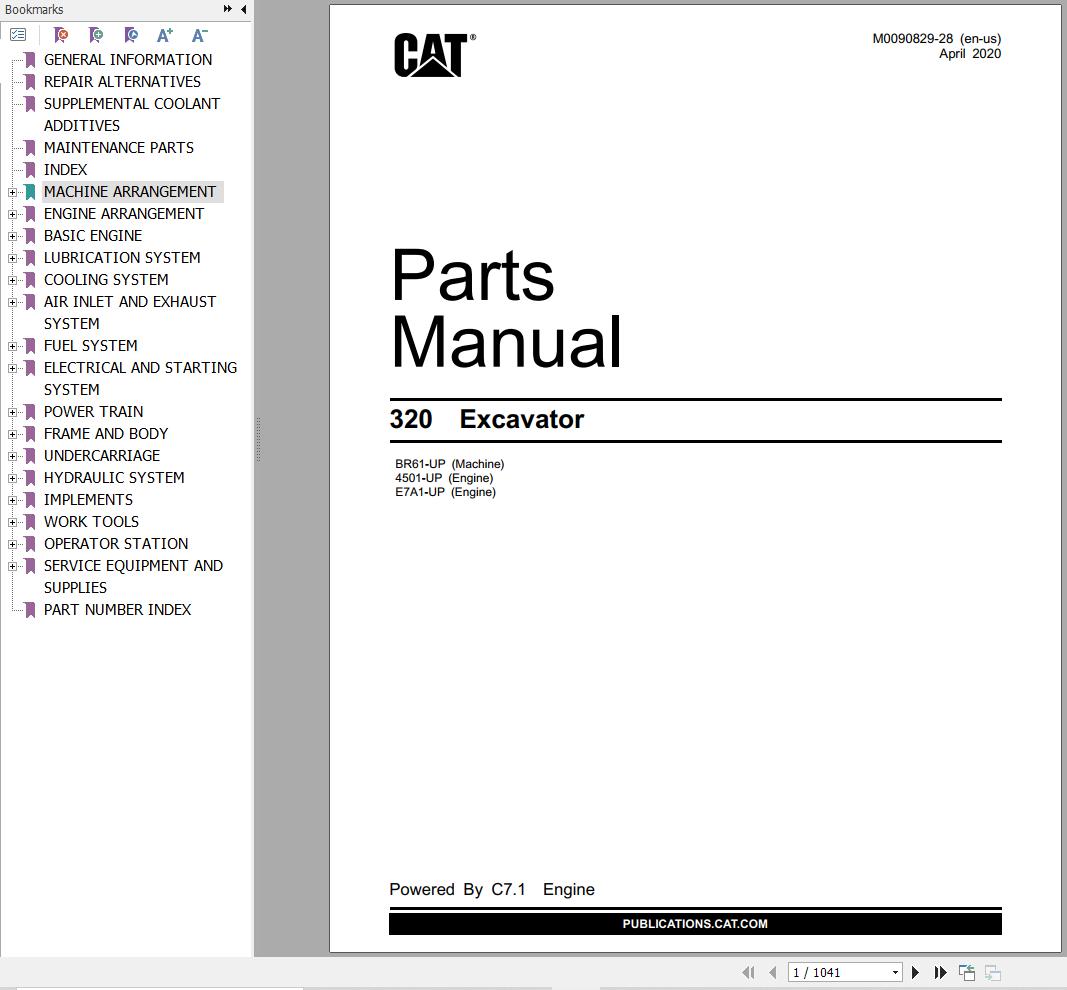Advance to the last page with skip icon

pyautogui.click(x=940, y=972)
